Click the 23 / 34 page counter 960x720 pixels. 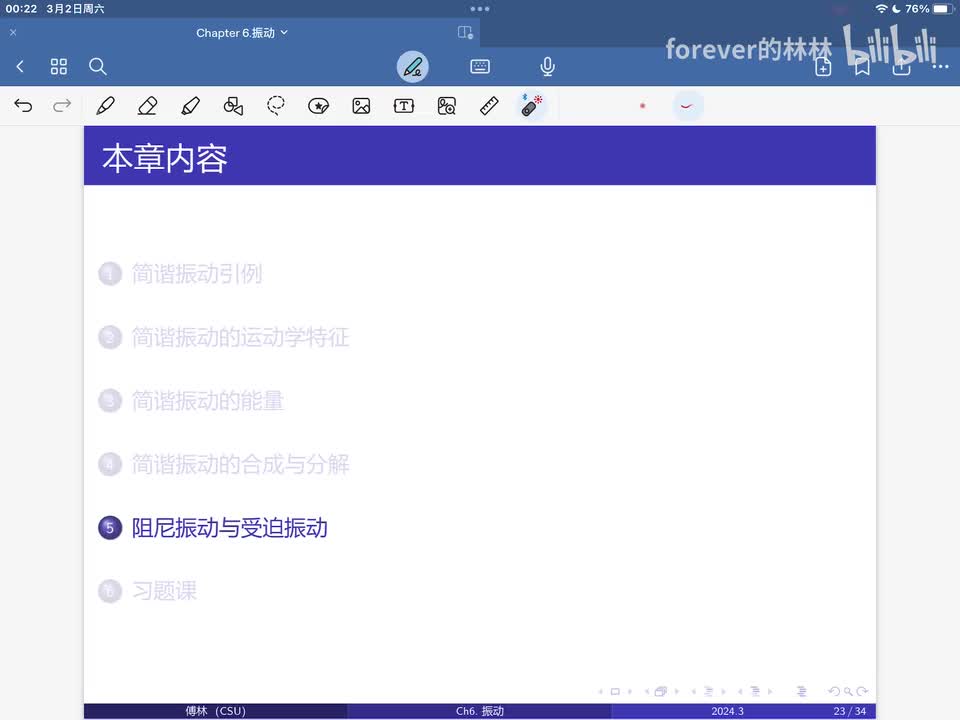[x=850, y=711]
